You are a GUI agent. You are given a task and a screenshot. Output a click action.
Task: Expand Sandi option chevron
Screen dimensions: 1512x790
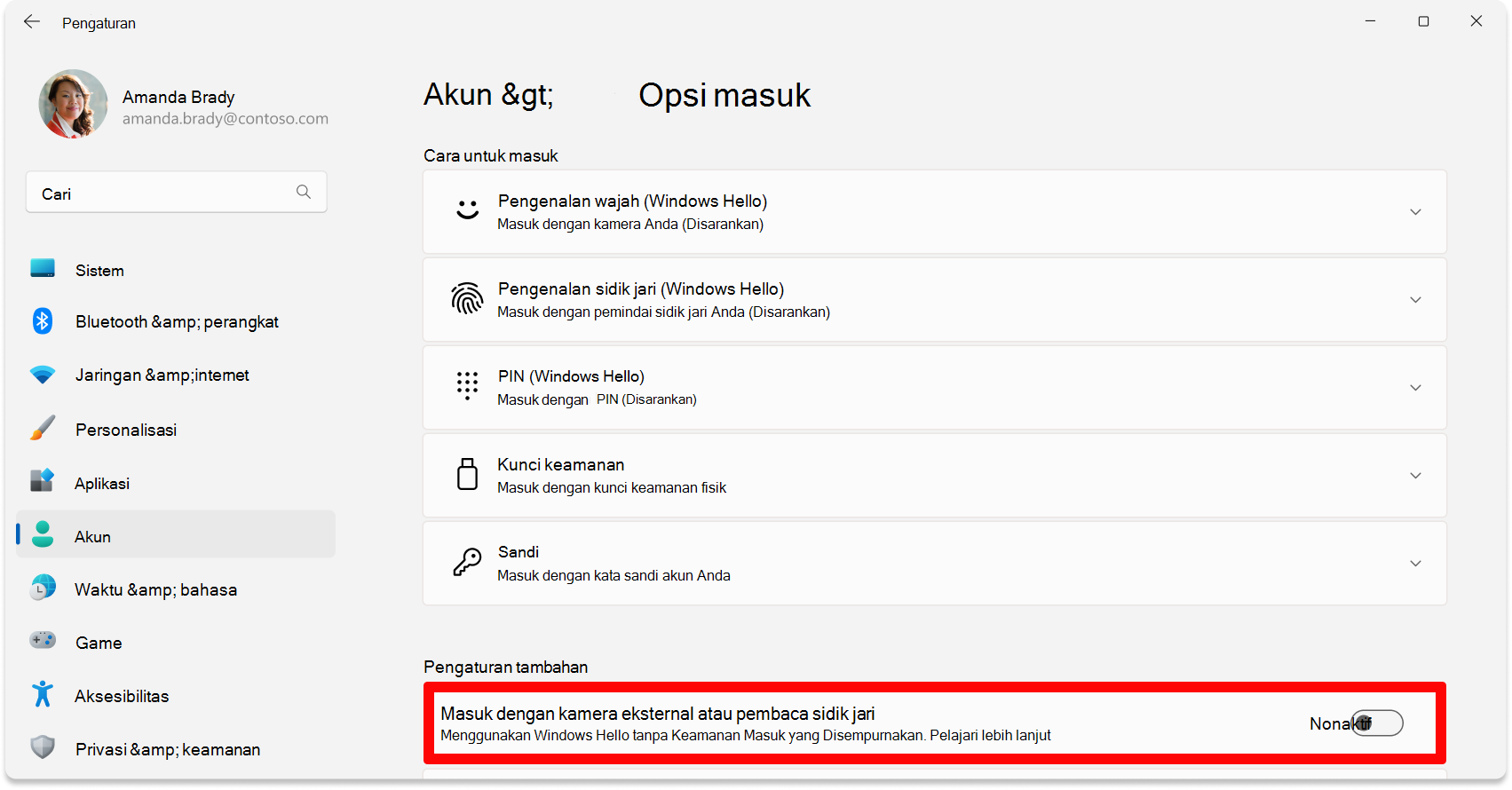(1415, 564)
